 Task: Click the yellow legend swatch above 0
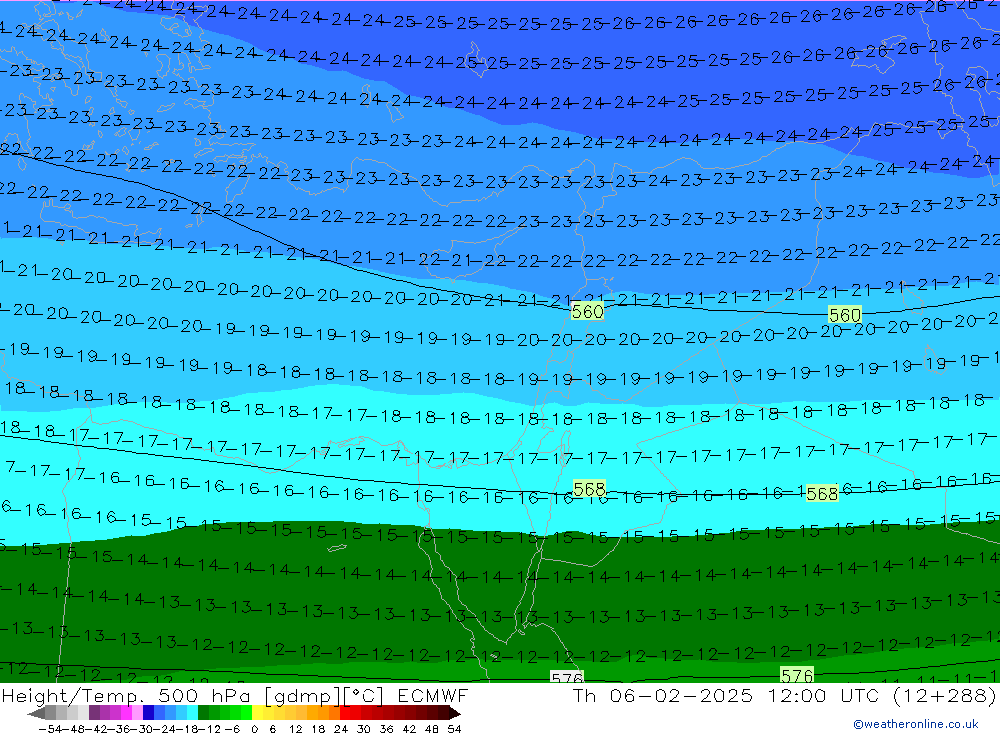[258, 712]
